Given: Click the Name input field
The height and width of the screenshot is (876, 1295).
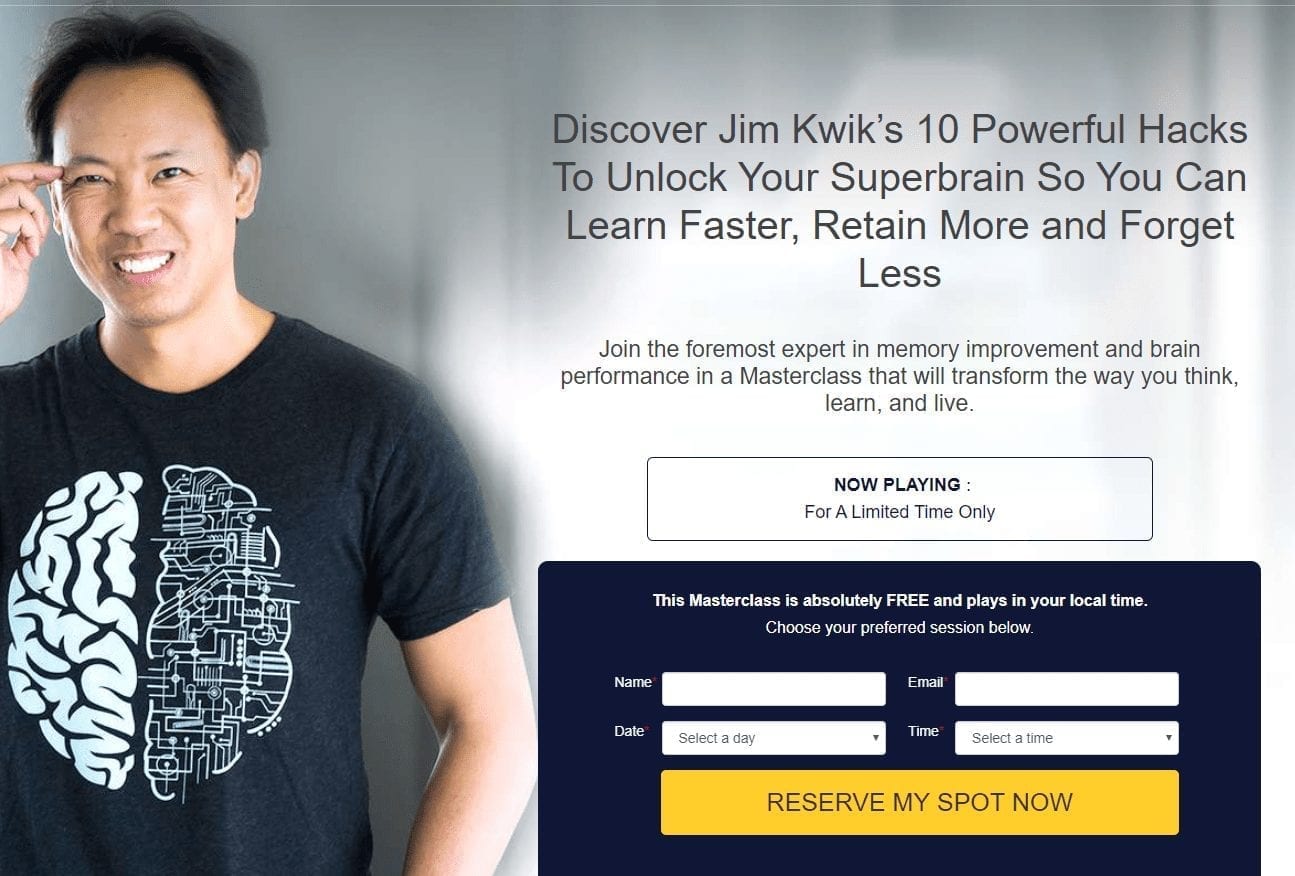Looking at the screenshot, I should coord(773,689).
